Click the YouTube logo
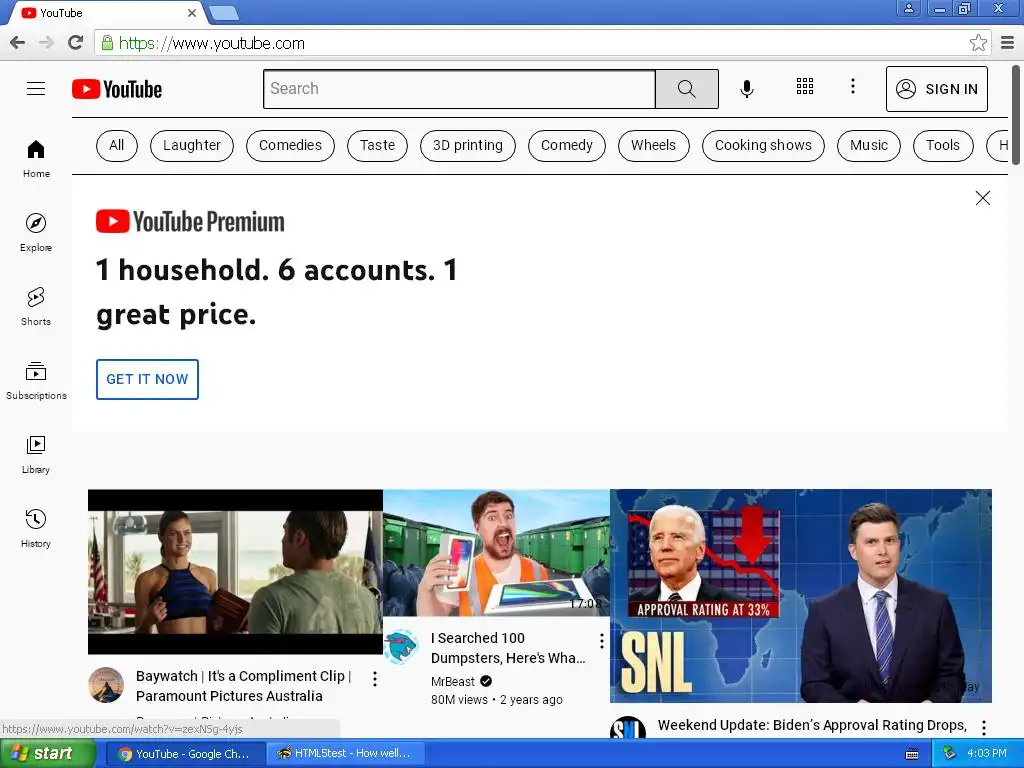Viewport: 1024px width, 768px height. pyautogui.click(x=117, y=89)
